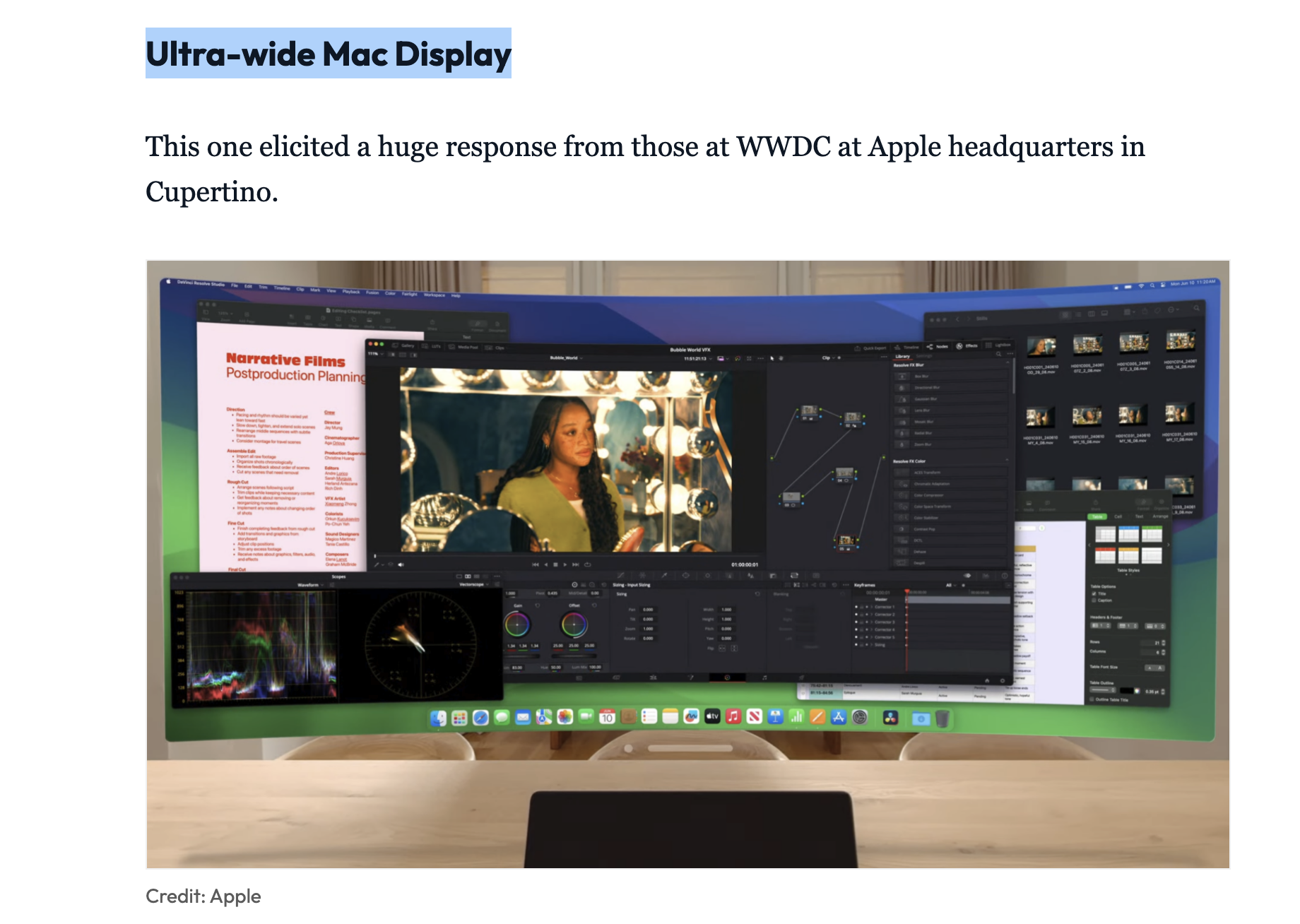Open the 111% viewer zoom dropdown
This screenshot has width=1300, height=924.
375,354
